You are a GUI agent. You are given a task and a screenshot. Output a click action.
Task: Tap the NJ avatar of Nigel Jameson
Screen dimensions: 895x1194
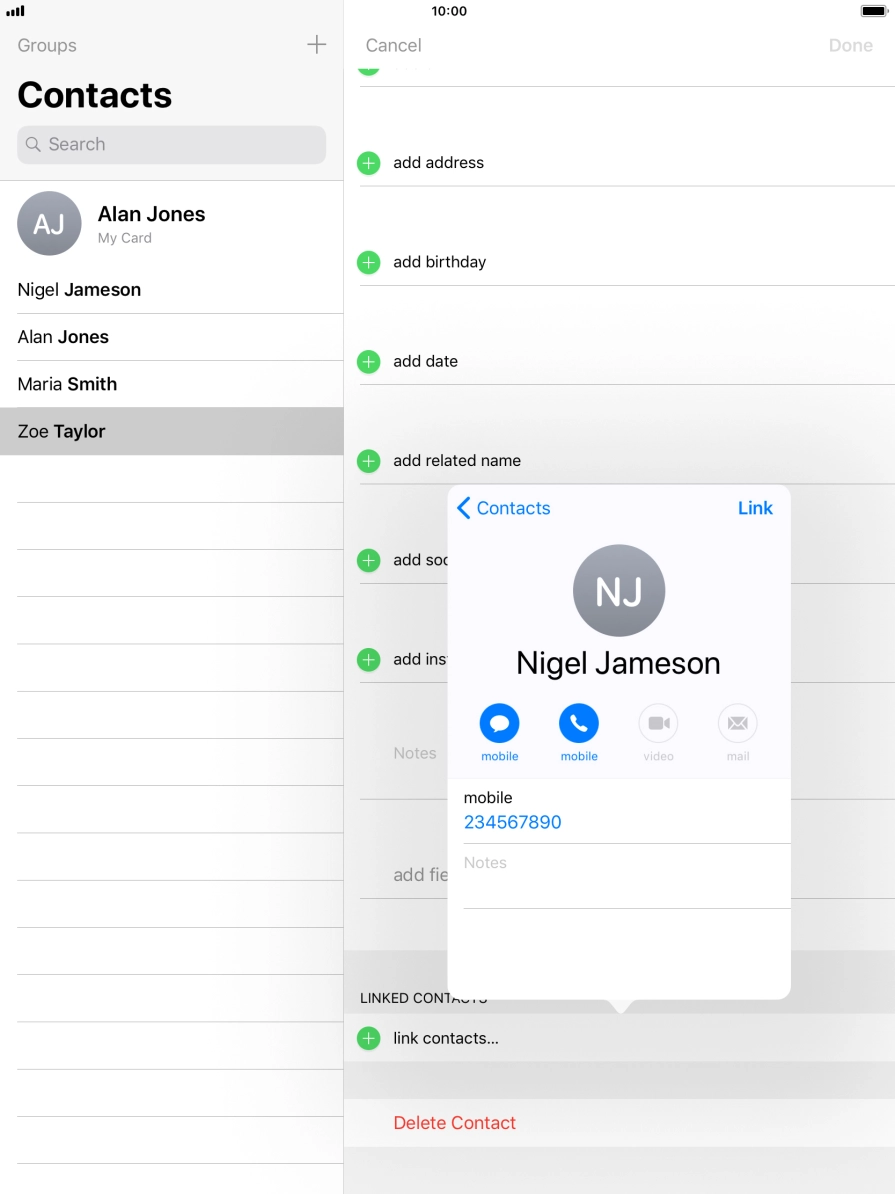click(x=618, y=590)
